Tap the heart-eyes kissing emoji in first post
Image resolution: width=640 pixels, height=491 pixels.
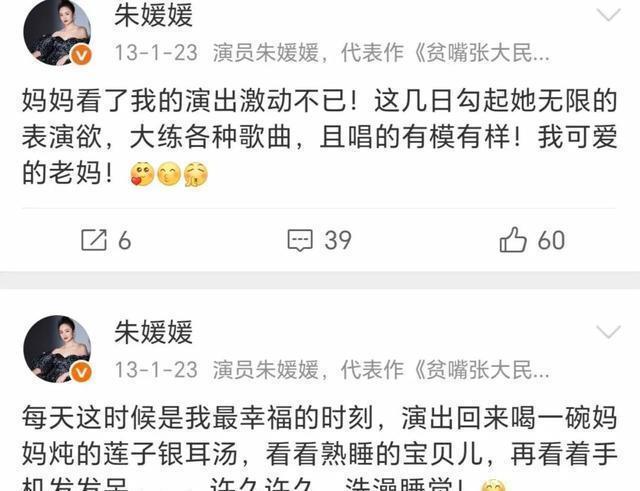(x=142, y=174)
